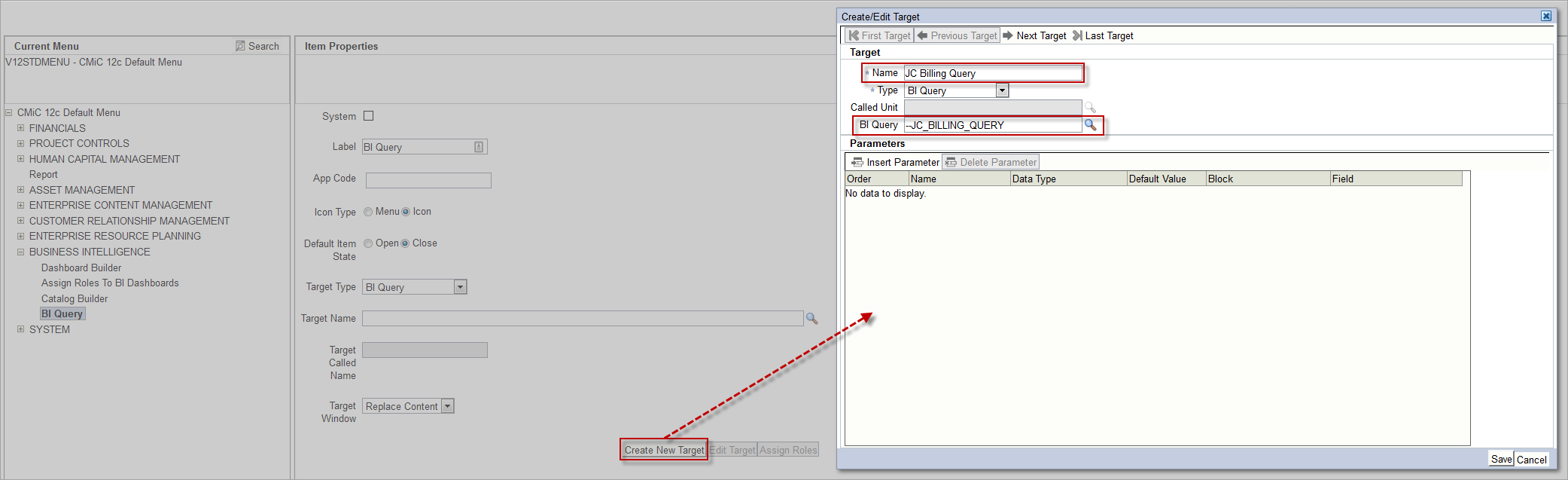1568x480 pixels.
Task: Click the Target Name input field
Action: coord(583,319)
